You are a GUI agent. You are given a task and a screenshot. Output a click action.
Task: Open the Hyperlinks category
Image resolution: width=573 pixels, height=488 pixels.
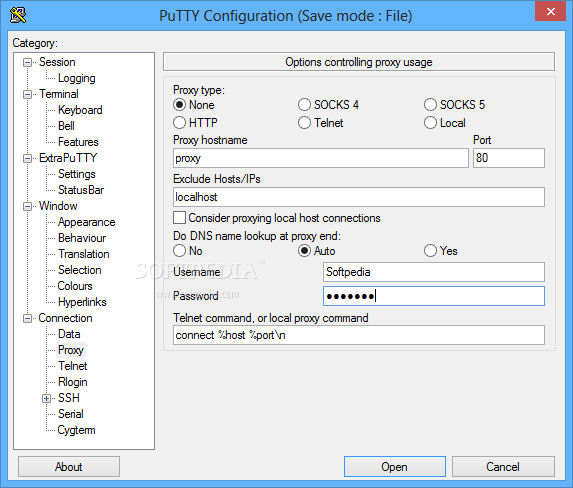(x=82, y=302)
